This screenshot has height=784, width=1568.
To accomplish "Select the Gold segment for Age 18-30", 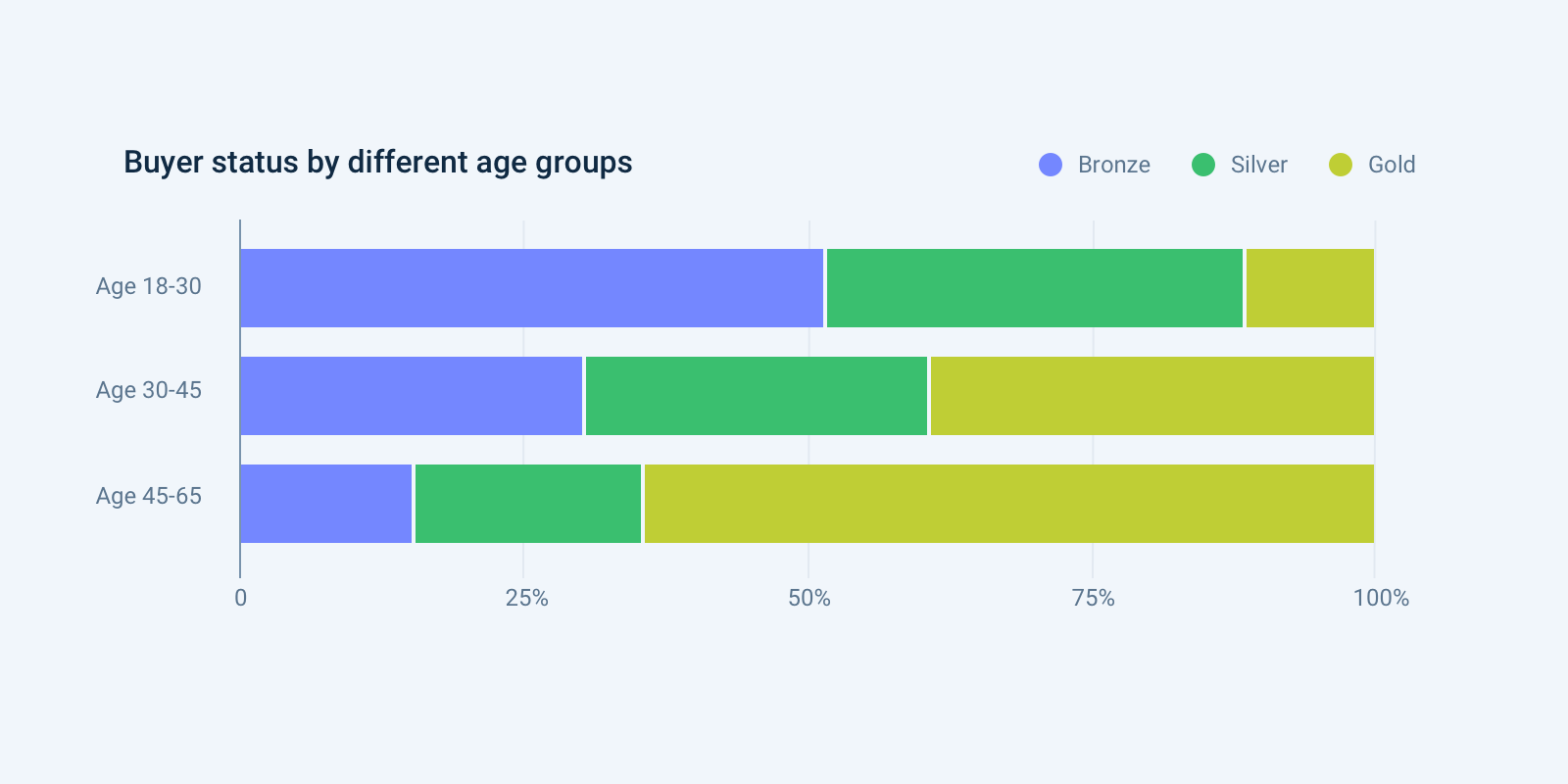I will point(1309,288).
